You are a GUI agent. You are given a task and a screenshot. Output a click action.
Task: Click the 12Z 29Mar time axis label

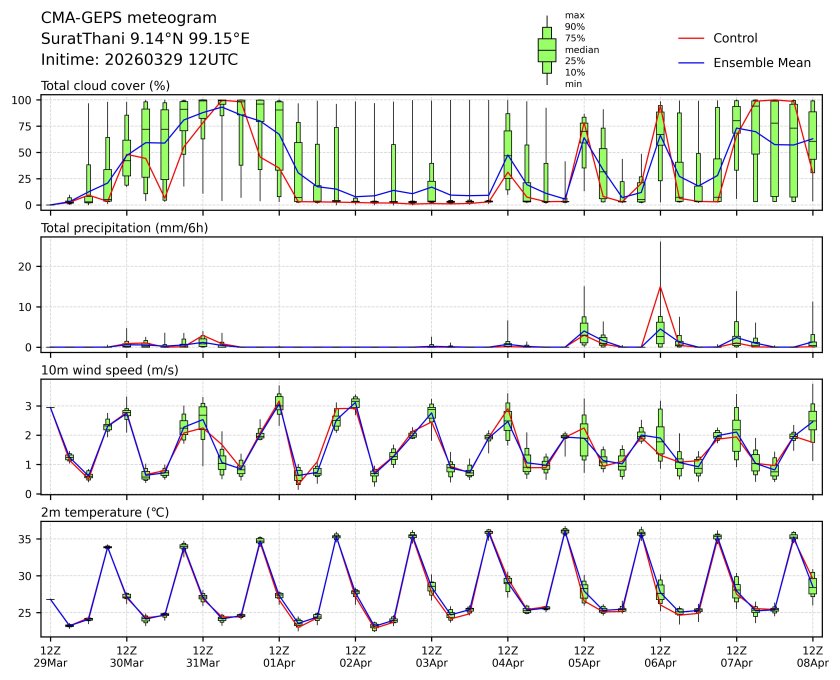(50, 655)
